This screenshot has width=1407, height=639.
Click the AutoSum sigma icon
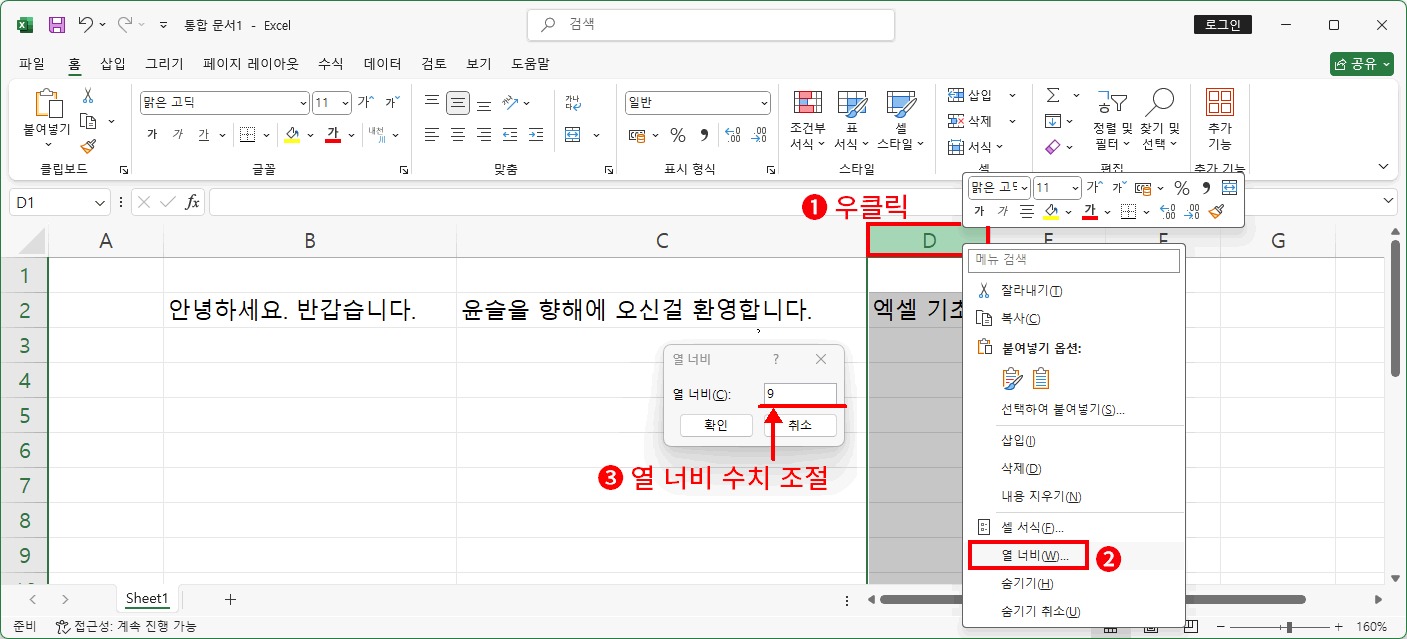click(1053, 95)
